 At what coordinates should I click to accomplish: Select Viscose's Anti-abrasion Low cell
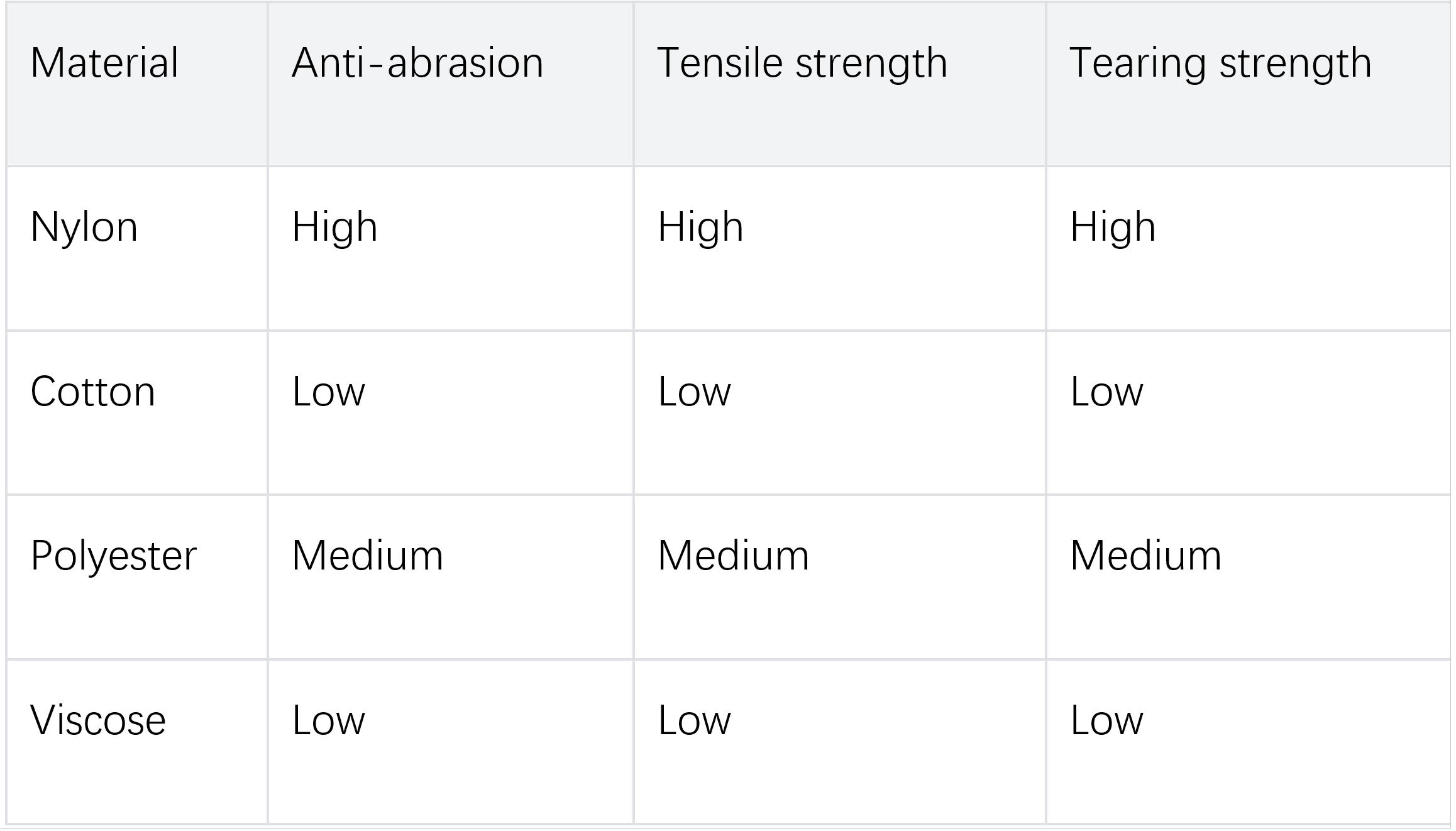click(x=328, y=720)
